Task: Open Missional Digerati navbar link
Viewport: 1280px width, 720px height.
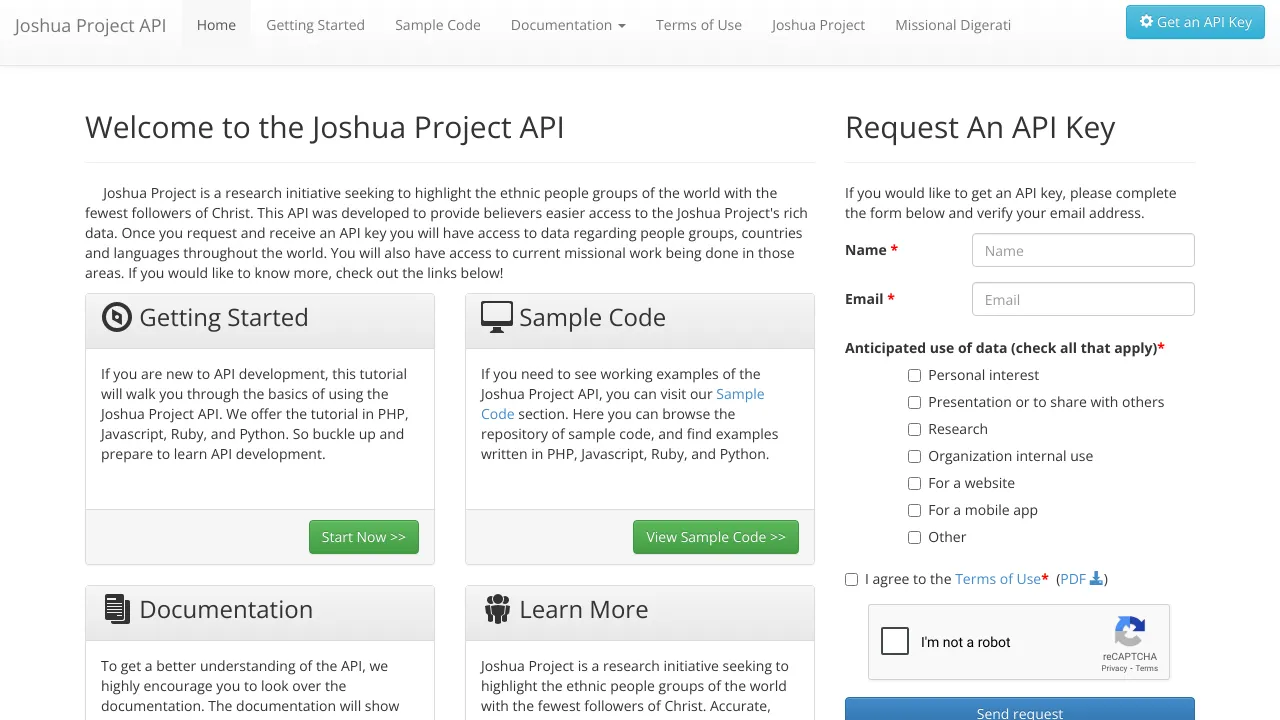Action: tap(953, 25)
